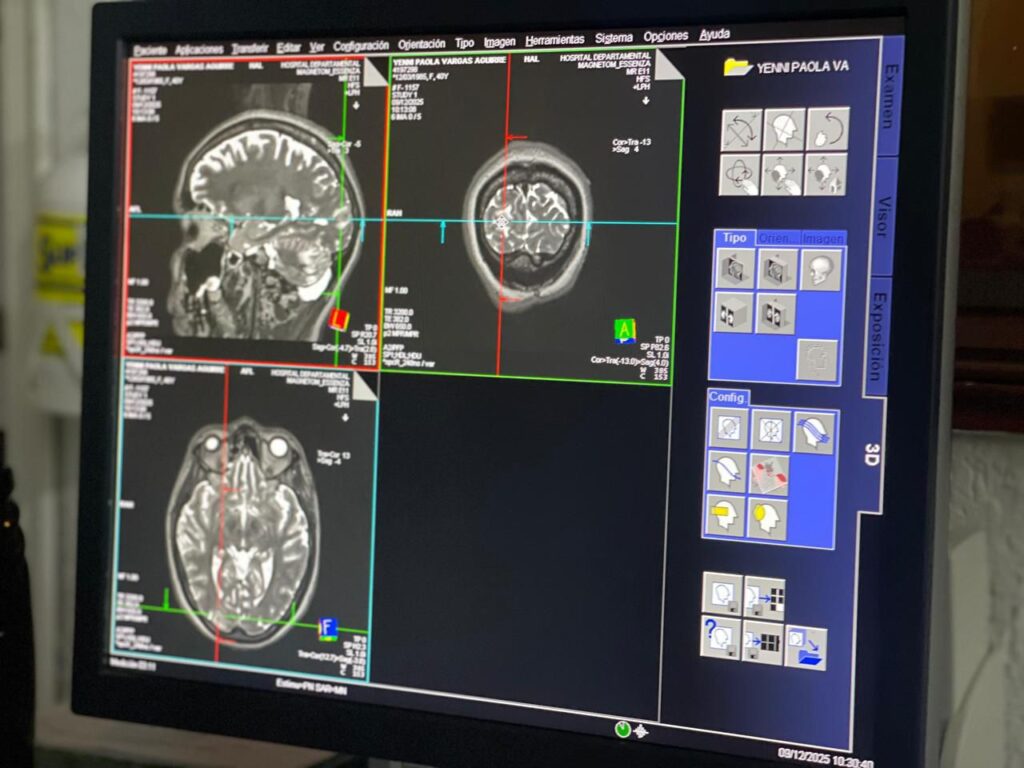Screen dimensions: 1024x768
Task: Select the Imagen subtab beside Tipo
Action: point(822,239)
